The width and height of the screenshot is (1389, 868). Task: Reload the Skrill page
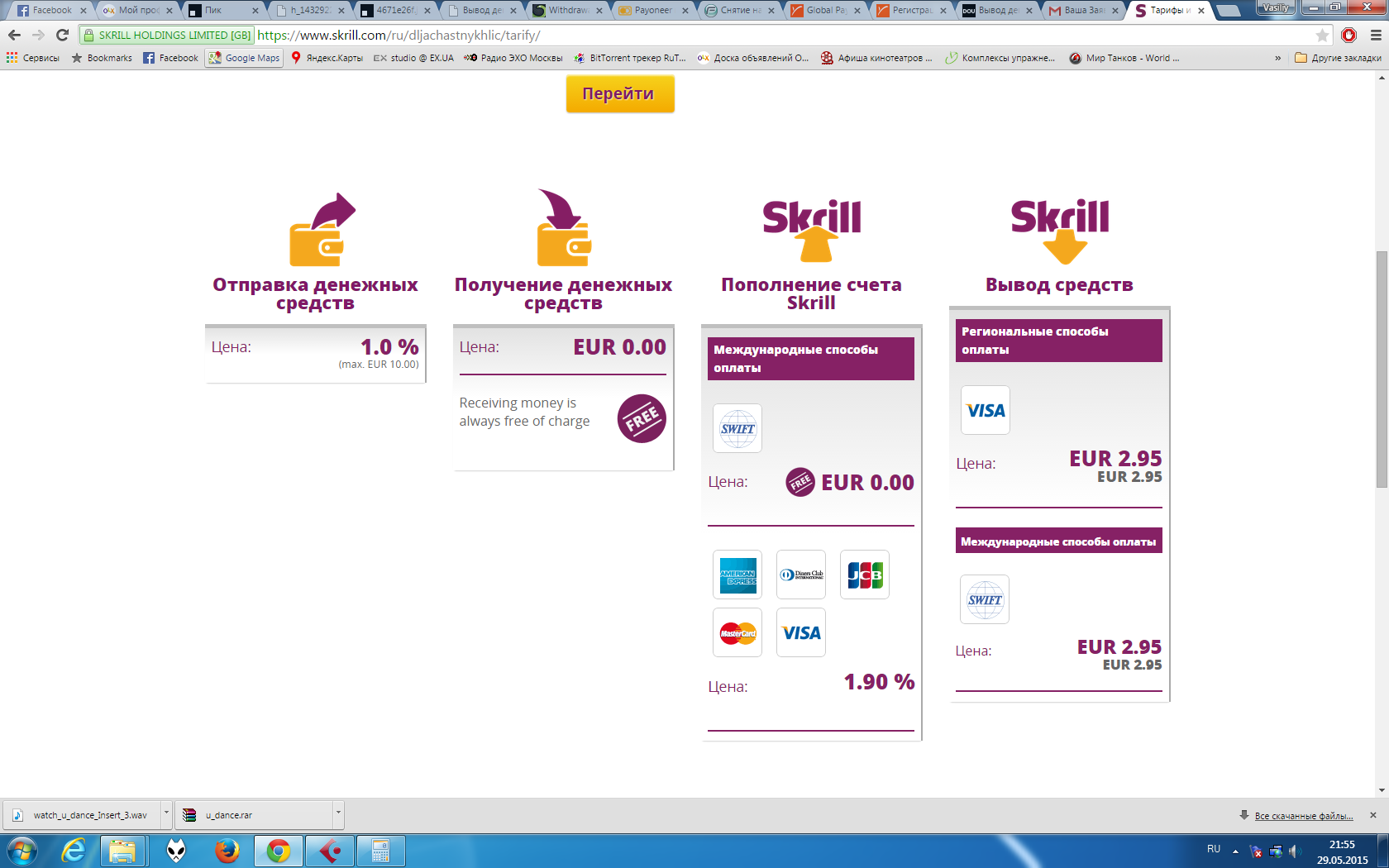pyautogui.click(x=62, y=36)
